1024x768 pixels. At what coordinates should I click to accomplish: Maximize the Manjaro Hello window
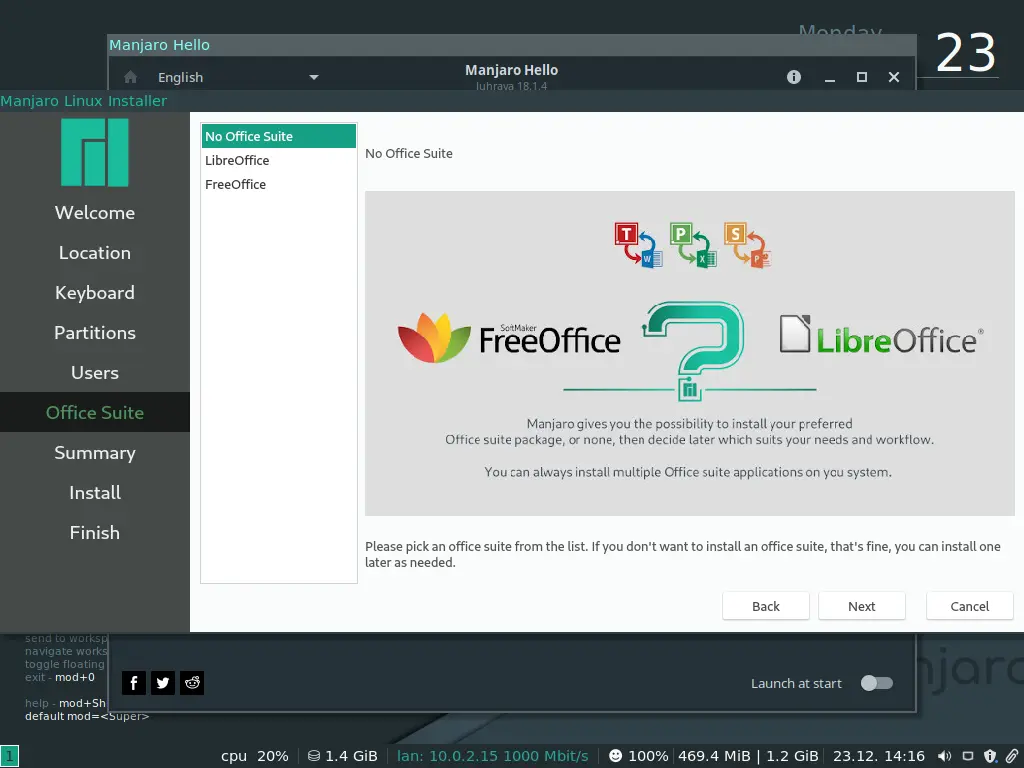click(861, 77)
